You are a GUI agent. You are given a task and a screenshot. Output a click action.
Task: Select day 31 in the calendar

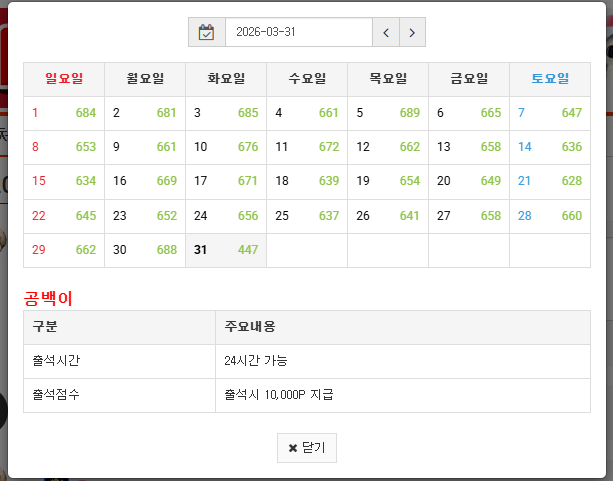tap(201, 250)
